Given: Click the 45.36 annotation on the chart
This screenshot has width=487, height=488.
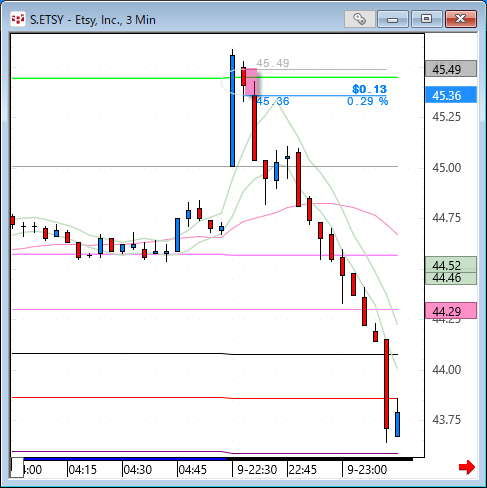Looking at the screenshot, I should click(273, 101).
